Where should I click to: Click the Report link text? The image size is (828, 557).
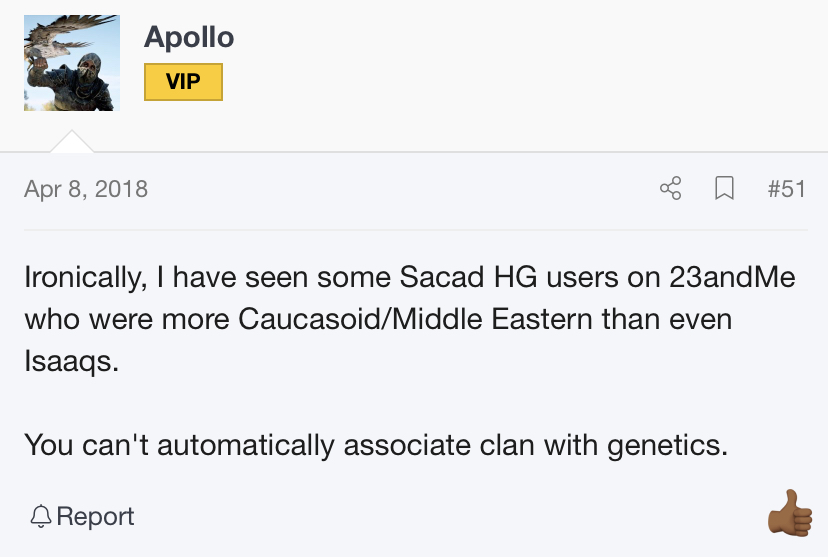tap(96, 517)
